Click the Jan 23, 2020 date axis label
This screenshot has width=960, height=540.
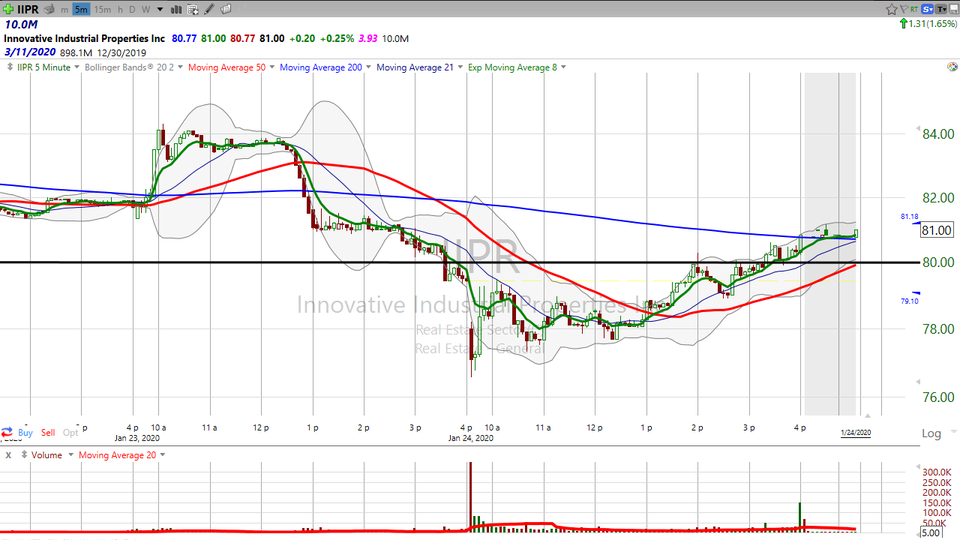point(137,438)
